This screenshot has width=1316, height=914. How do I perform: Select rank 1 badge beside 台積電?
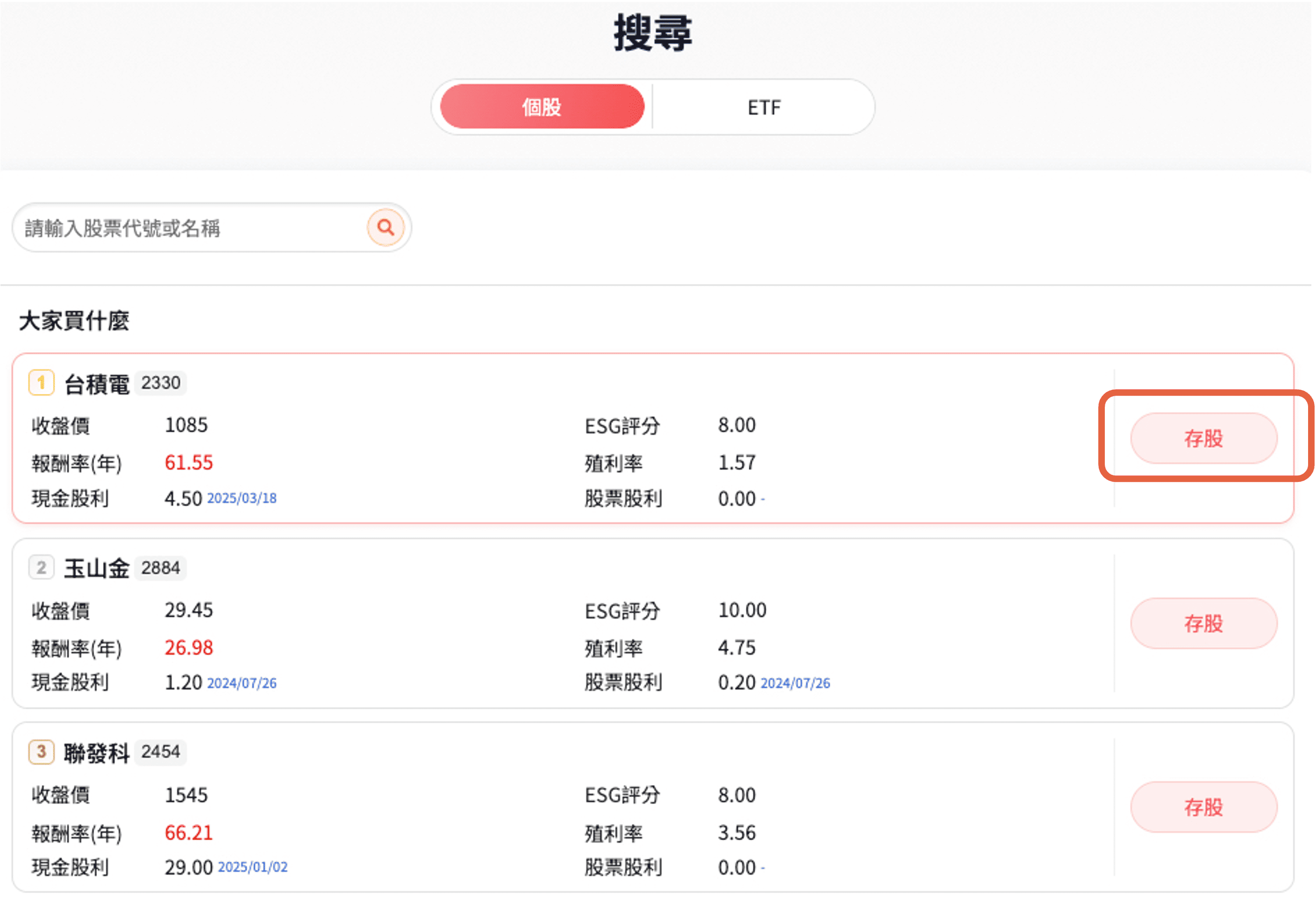click(x=41, y=383)
